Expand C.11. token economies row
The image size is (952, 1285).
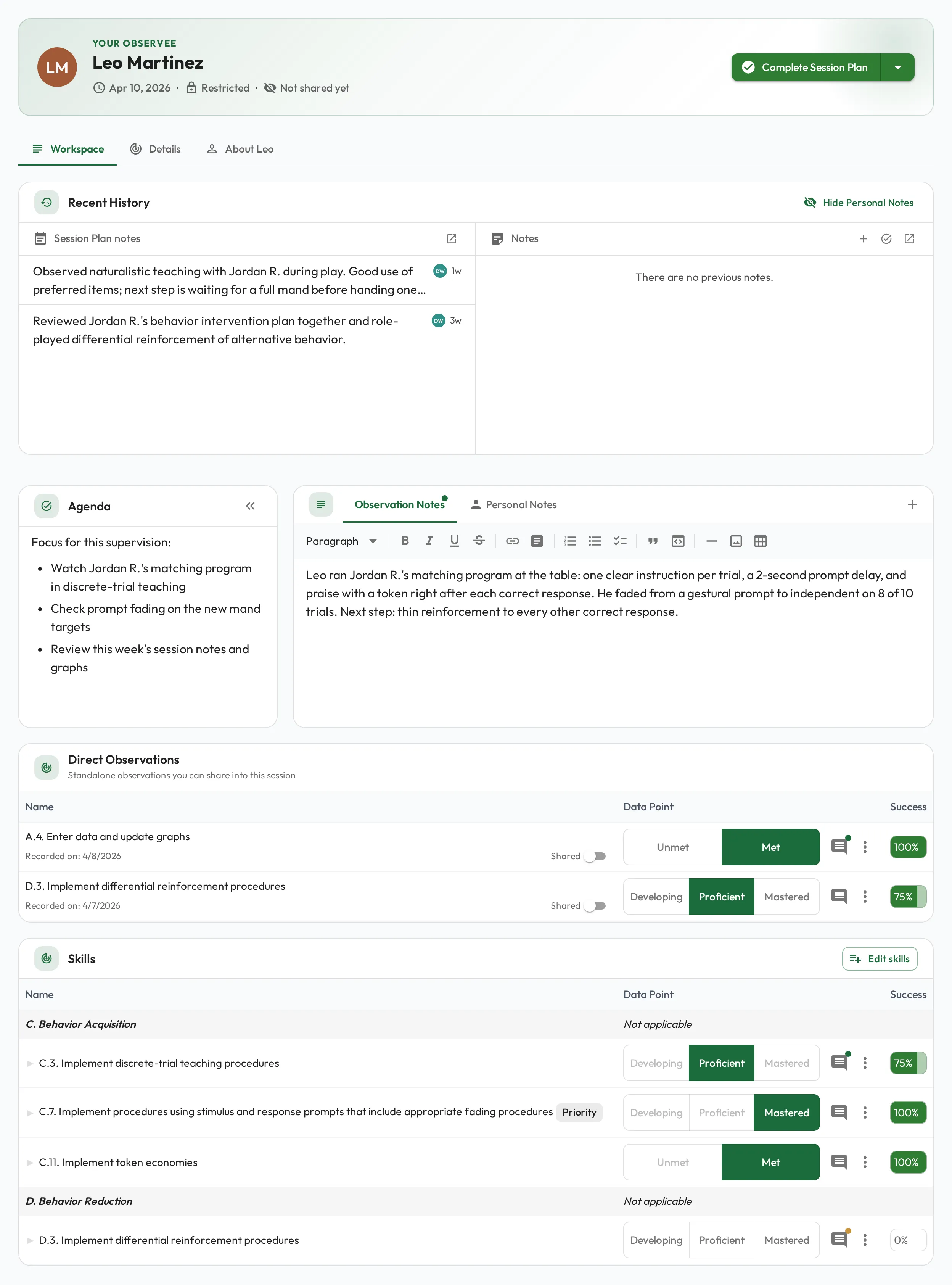click(30, 1162)
